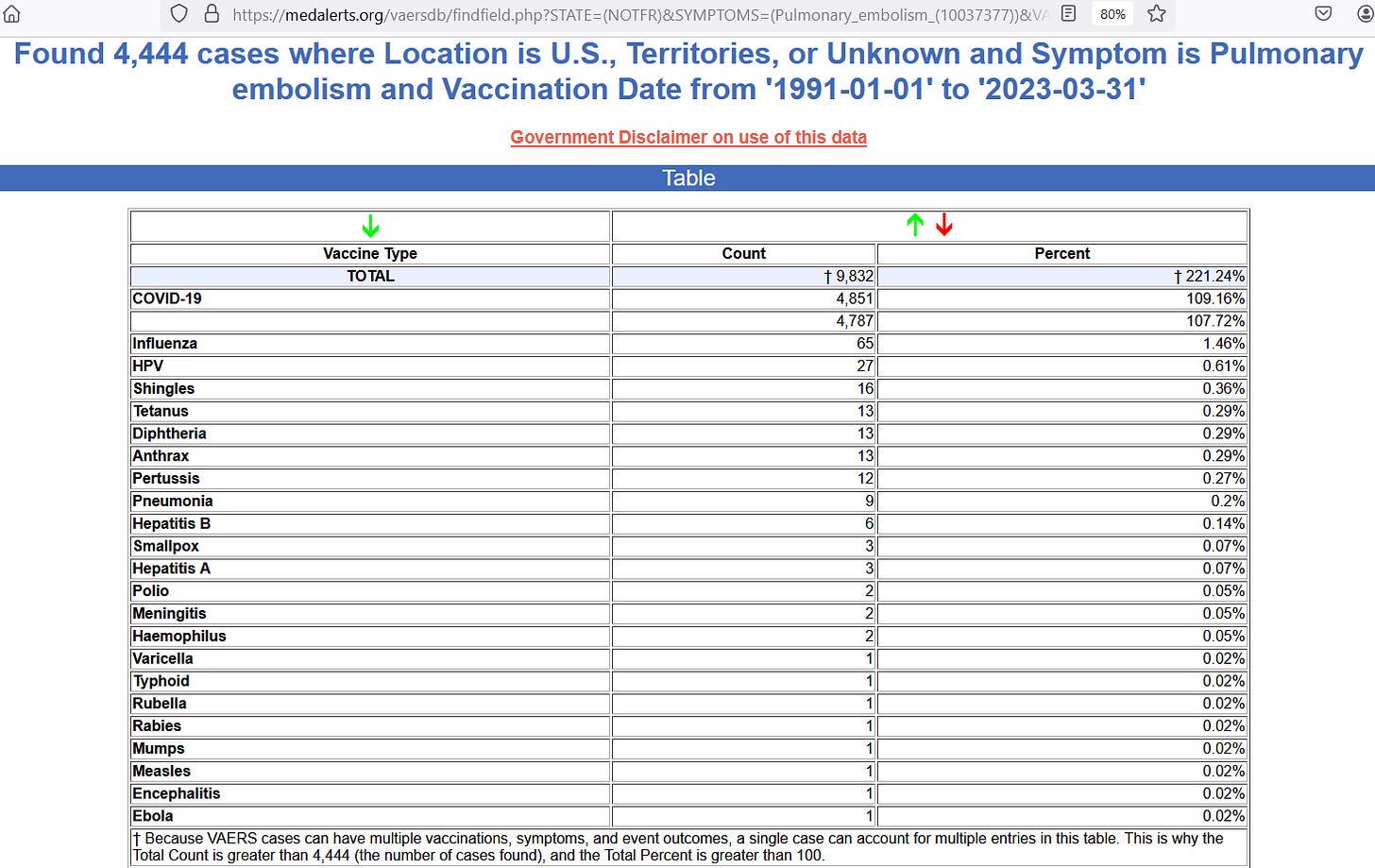Click the padlock site security icon
The height and width of the screenshot is (868, 1375).
coord(212,13)
